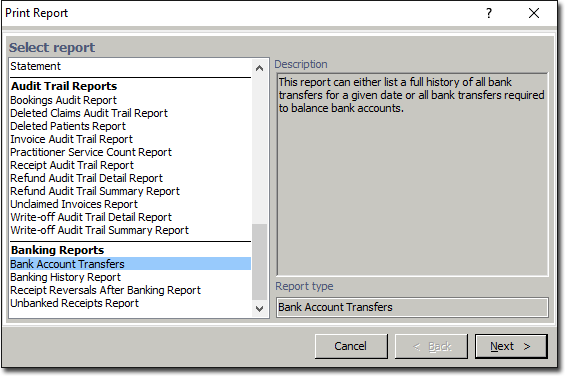Click the report list scroll down arrow
565x376 pixels.
point(259,309)
